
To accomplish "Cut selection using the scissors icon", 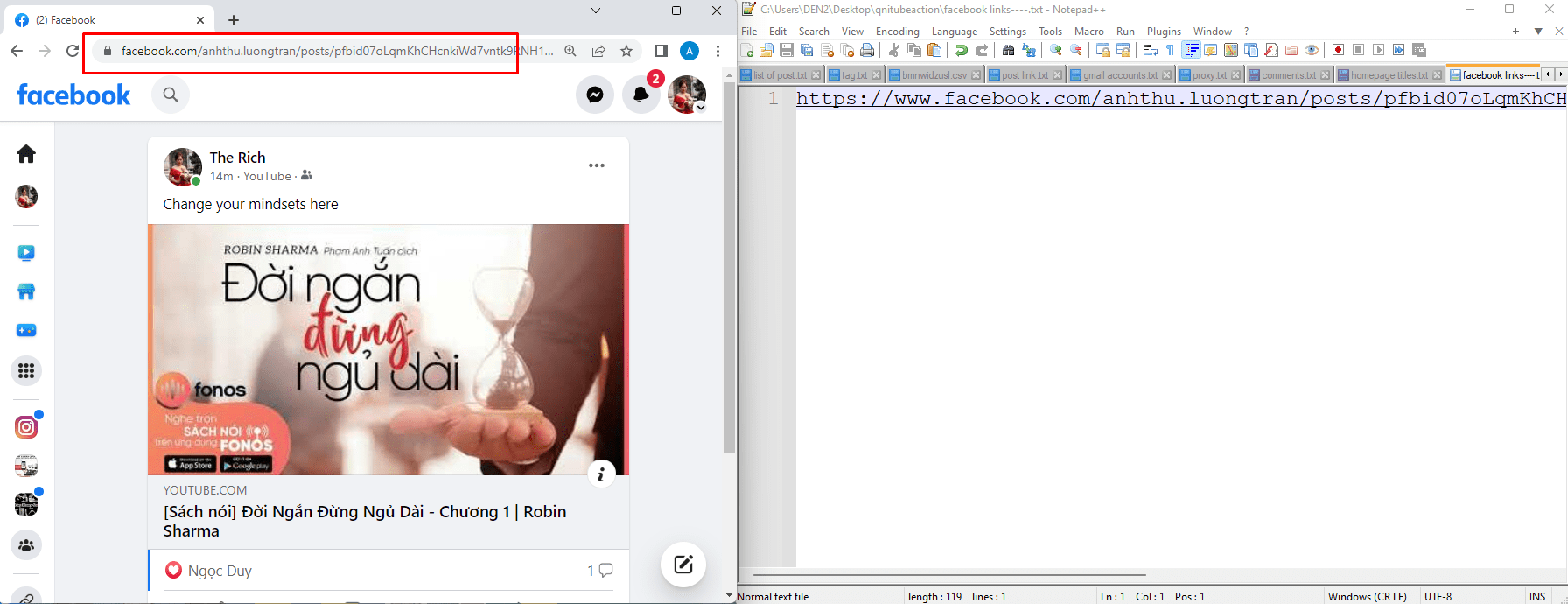I will 894,50.
